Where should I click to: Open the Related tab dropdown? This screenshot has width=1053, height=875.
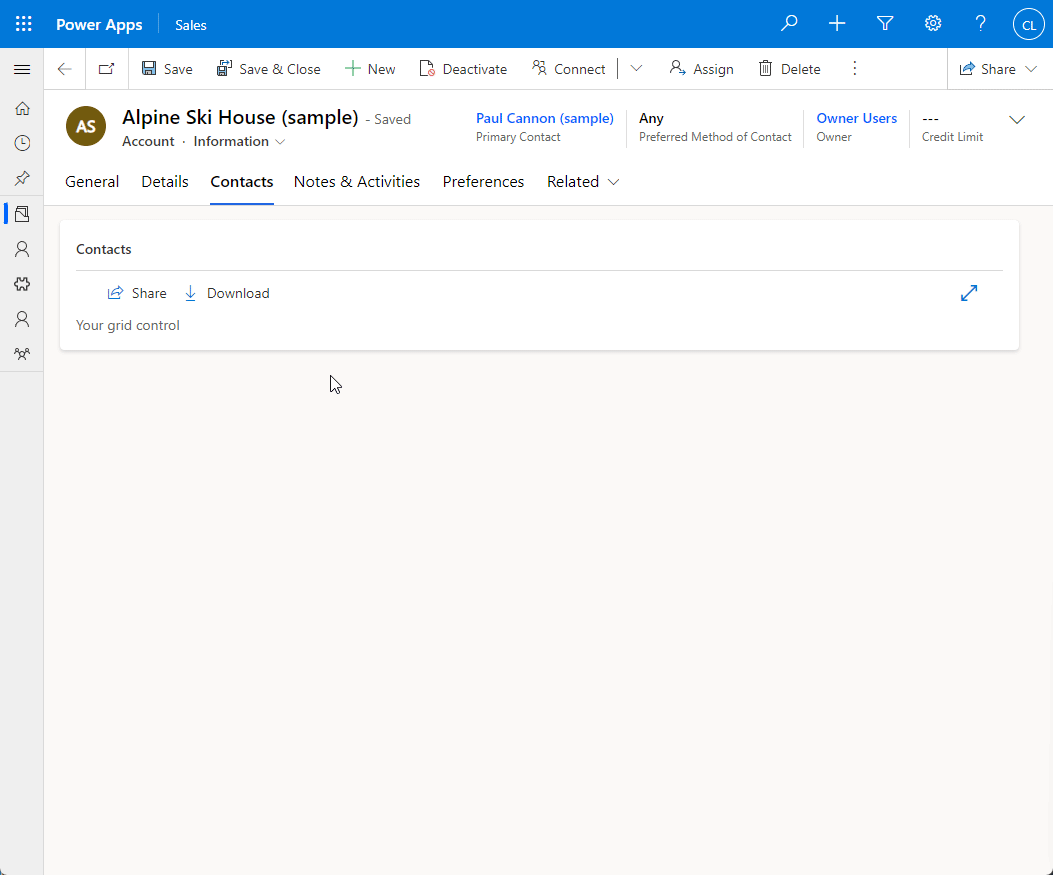(x=583, y=182)
